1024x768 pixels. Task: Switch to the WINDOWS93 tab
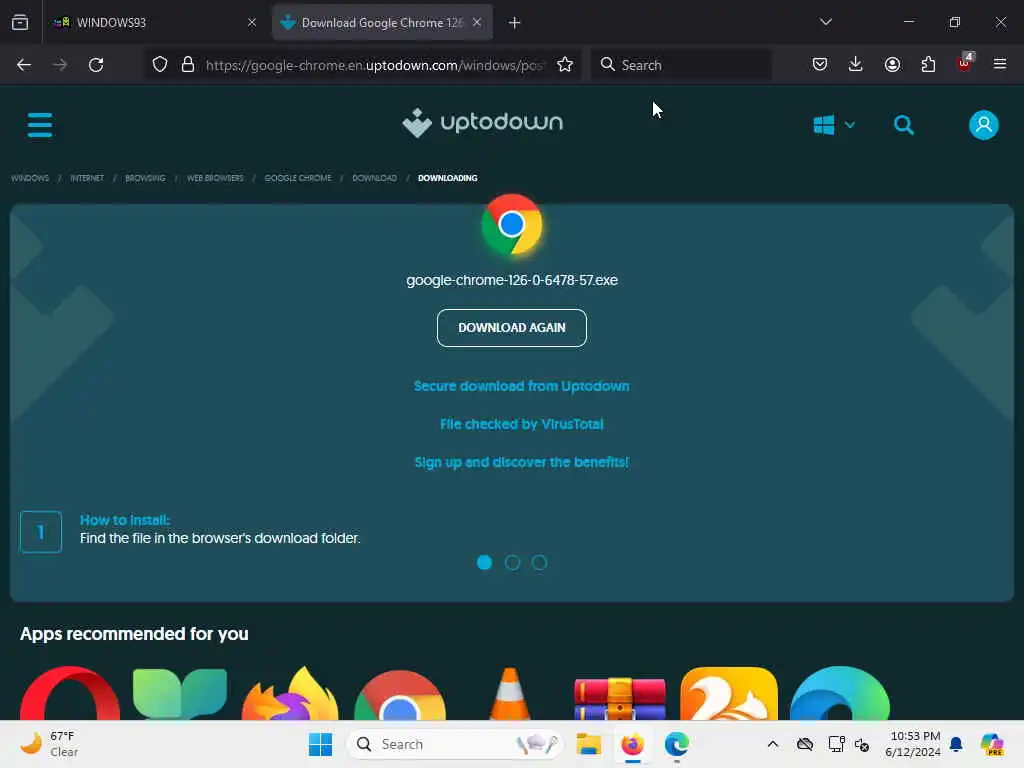click(x=155, y=22)
